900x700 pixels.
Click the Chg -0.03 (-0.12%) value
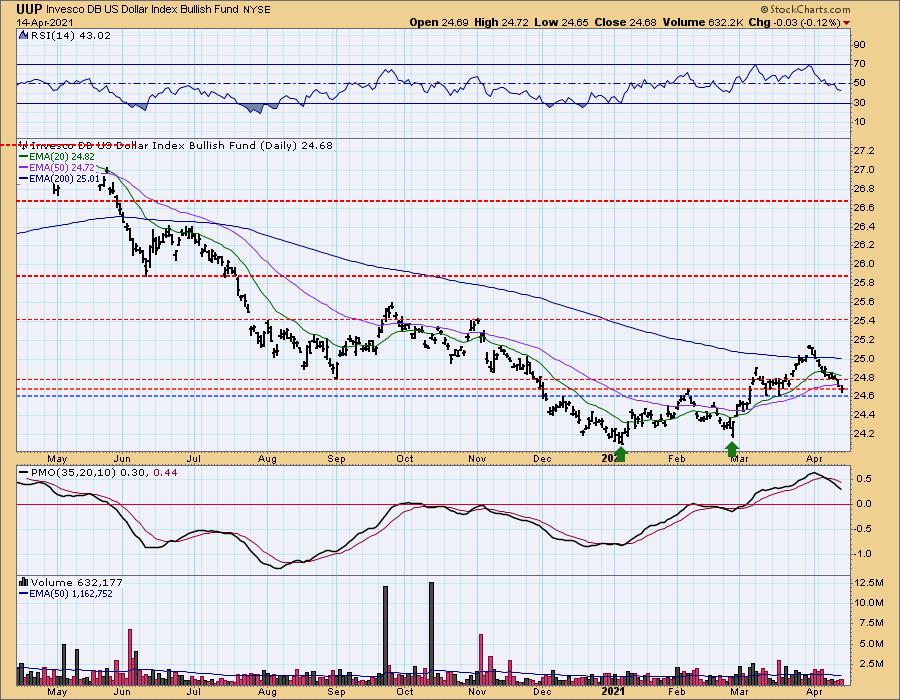(795, 22)
